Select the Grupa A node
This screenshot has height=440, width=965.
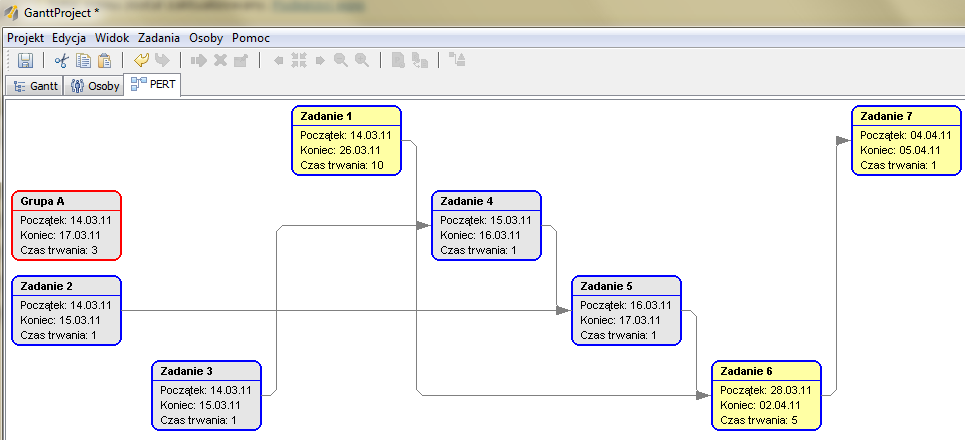click(66, 225)
